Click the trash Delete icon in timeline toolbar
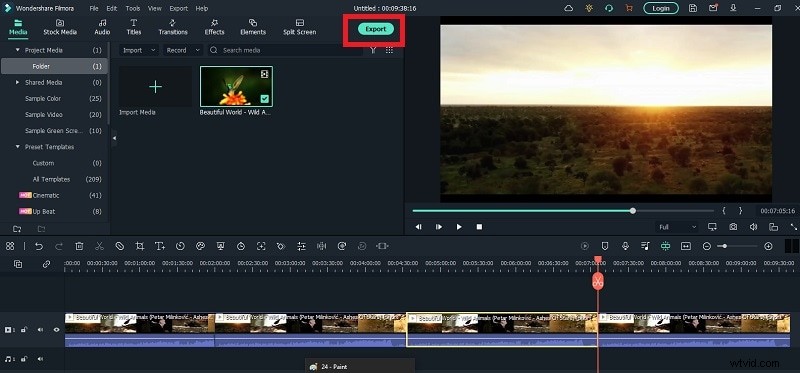The width and height of the screenshot is (800, 373). [x=79, y=246]
